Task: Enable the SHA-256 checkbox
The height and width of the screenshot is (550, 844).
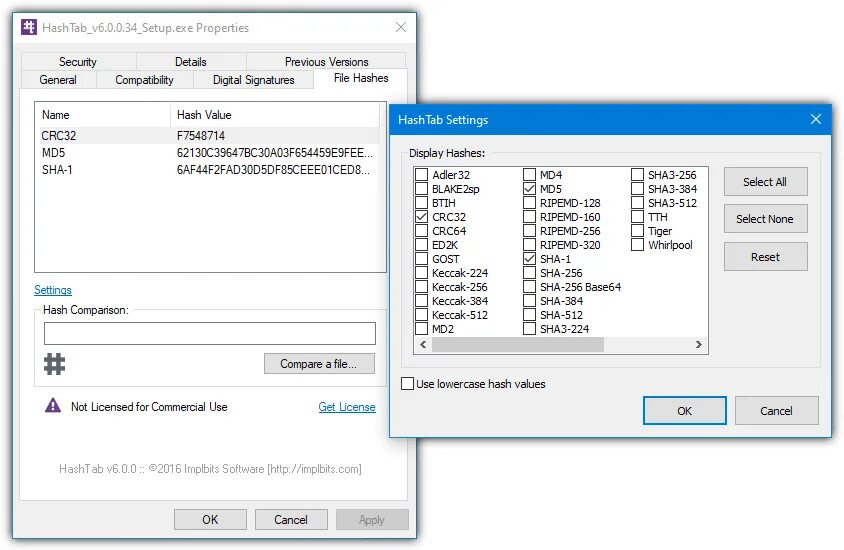Action: coord(530,272)
